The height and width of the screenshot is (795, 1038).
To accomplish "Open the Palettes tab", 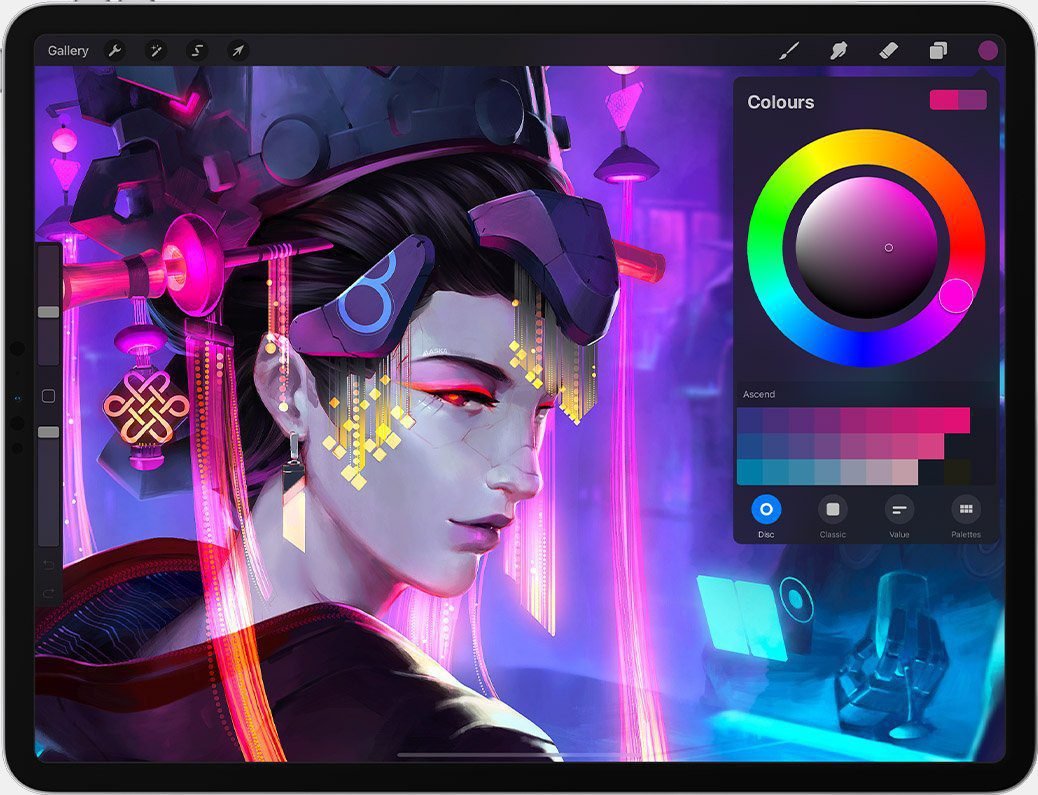I will click(965, 510).
